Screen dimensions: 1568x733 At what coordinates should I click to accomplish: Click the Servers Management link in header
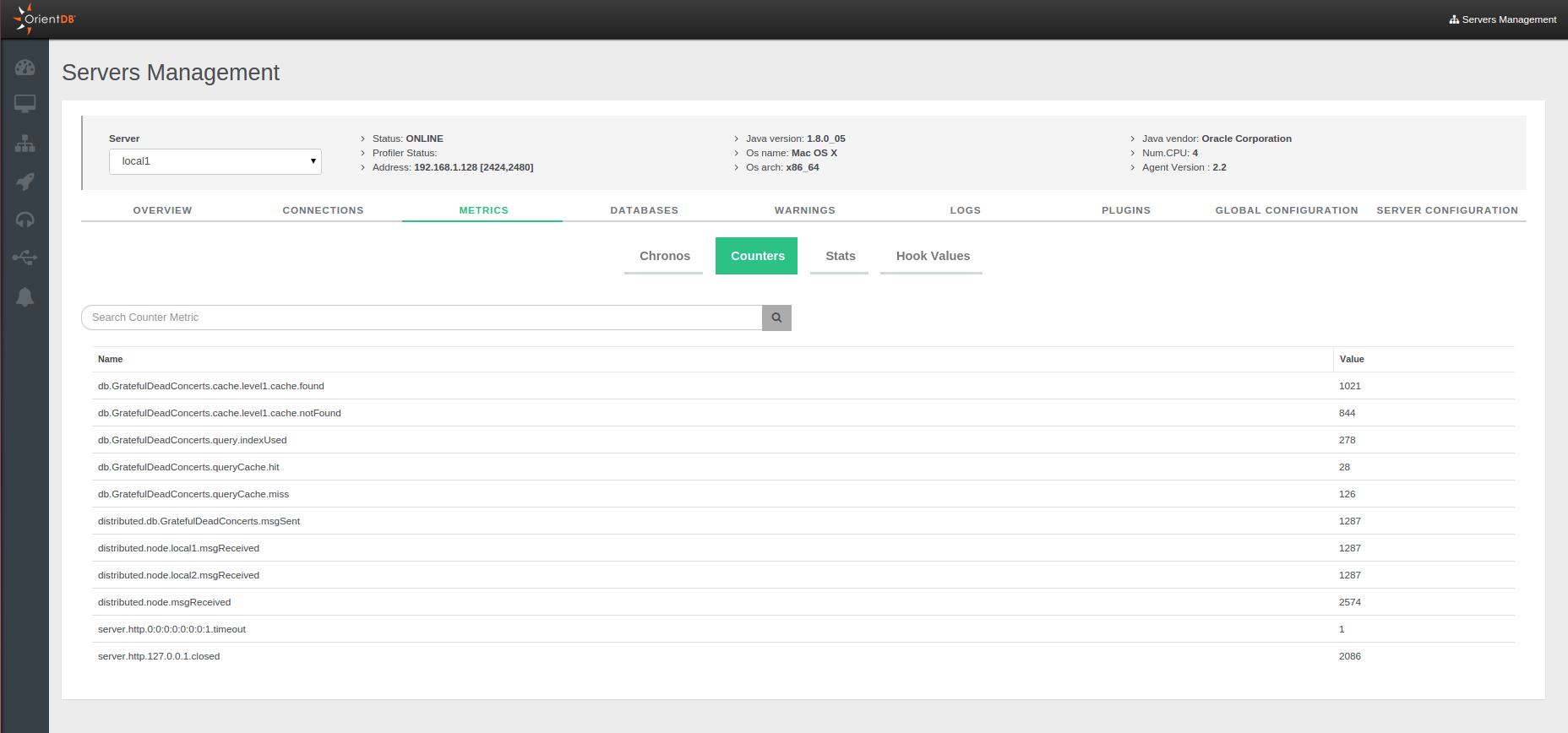[1502, 19]
